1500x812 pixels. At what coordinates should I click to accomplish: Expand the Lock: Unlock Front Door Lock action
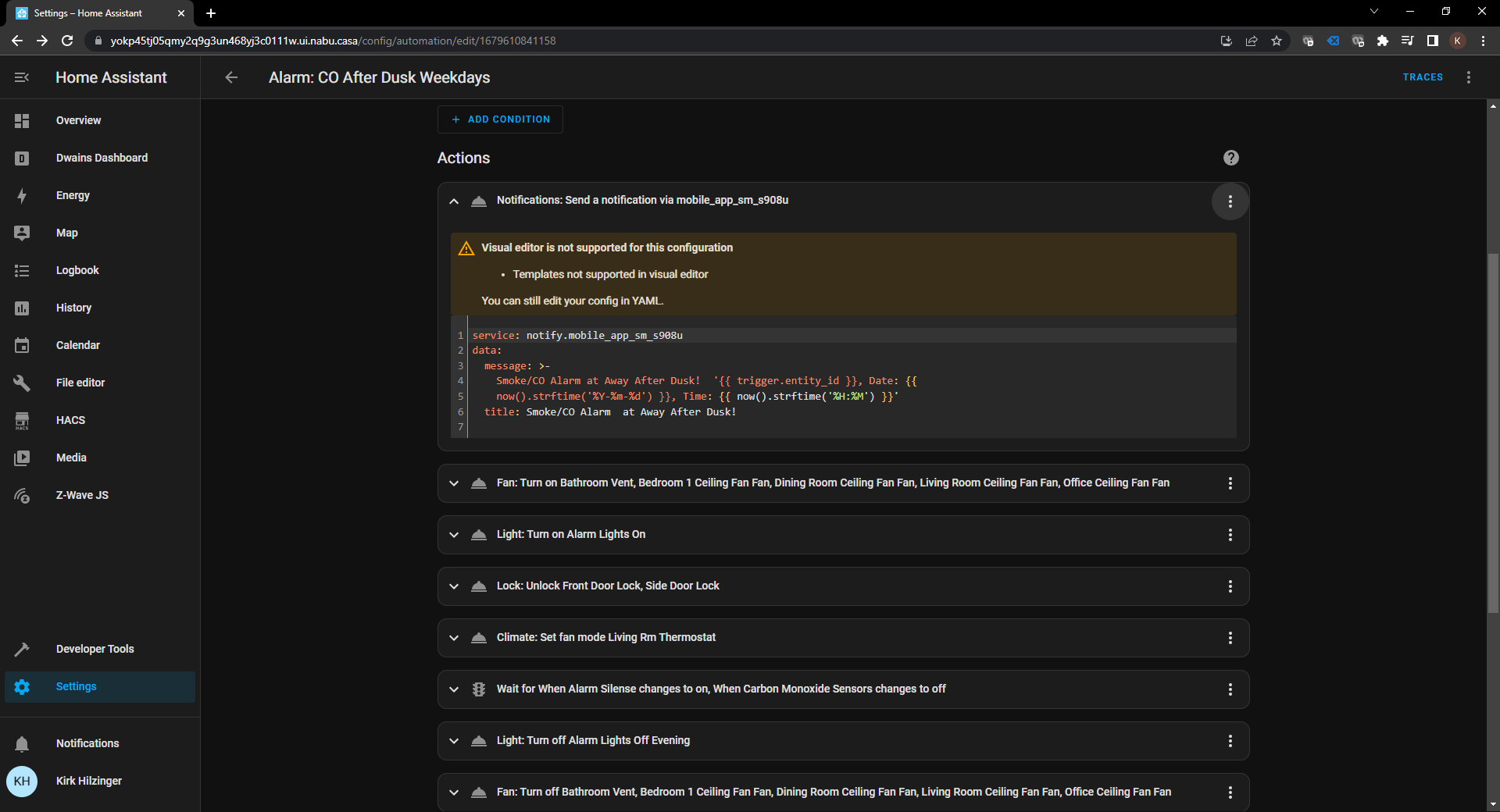pyautogui.click(x=454, y=586)
